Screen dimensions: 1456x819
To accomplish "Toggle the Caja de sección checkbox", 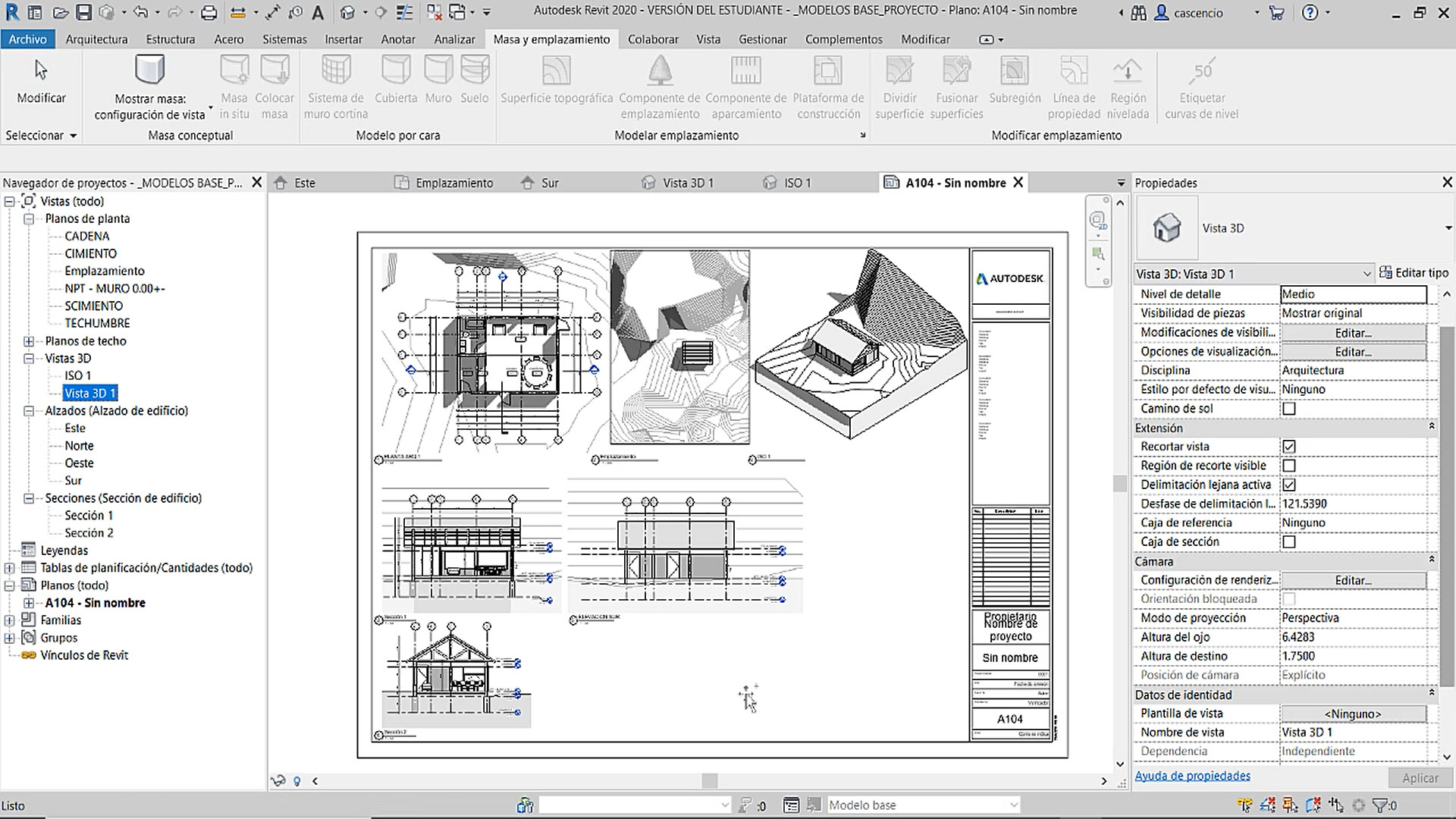I will (1288, 542).
